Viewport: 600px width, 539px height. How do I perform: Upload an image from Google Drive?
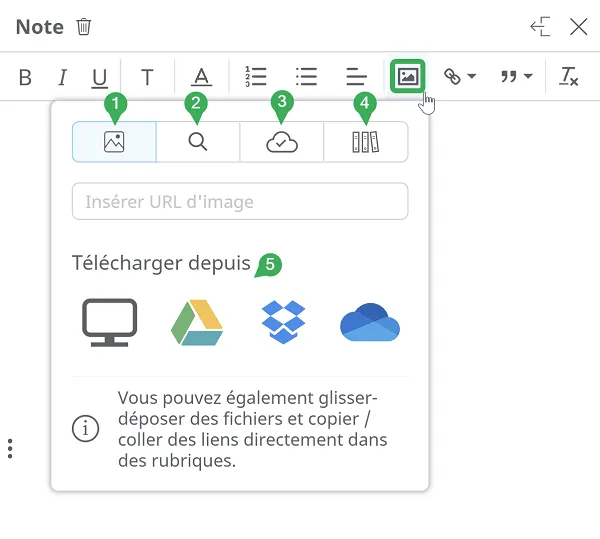click(x=197, y=322)
